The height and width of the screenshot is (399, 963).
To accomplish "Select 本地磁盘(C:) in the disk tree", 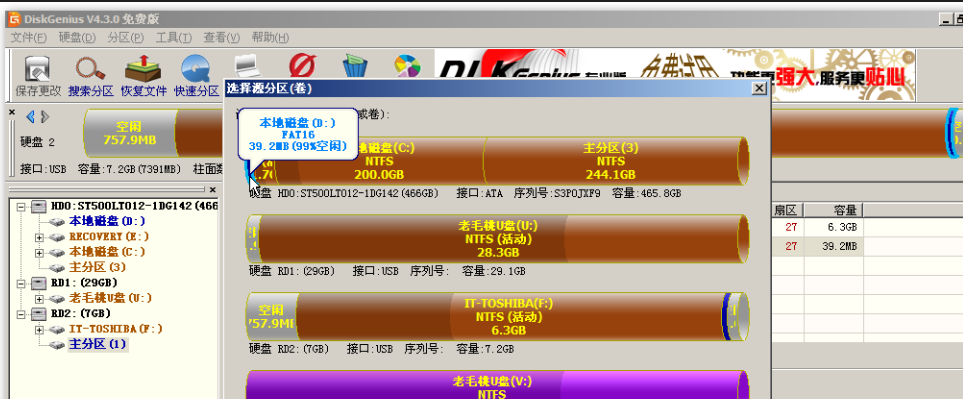I will pyautogui.click(x=107, y=252).
